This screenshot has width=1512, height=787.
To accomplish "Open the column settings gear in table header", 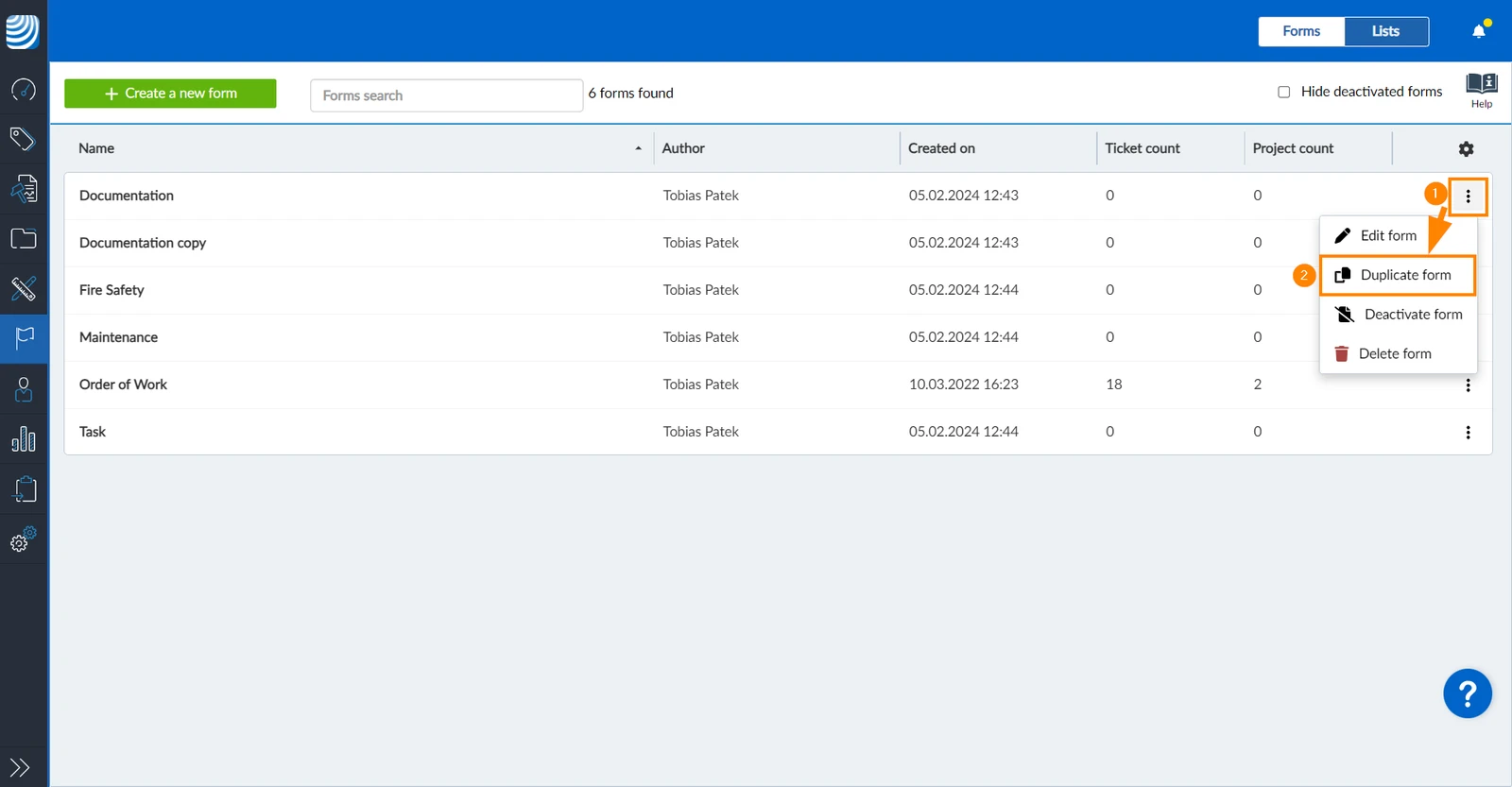I will click(1466, 148).
